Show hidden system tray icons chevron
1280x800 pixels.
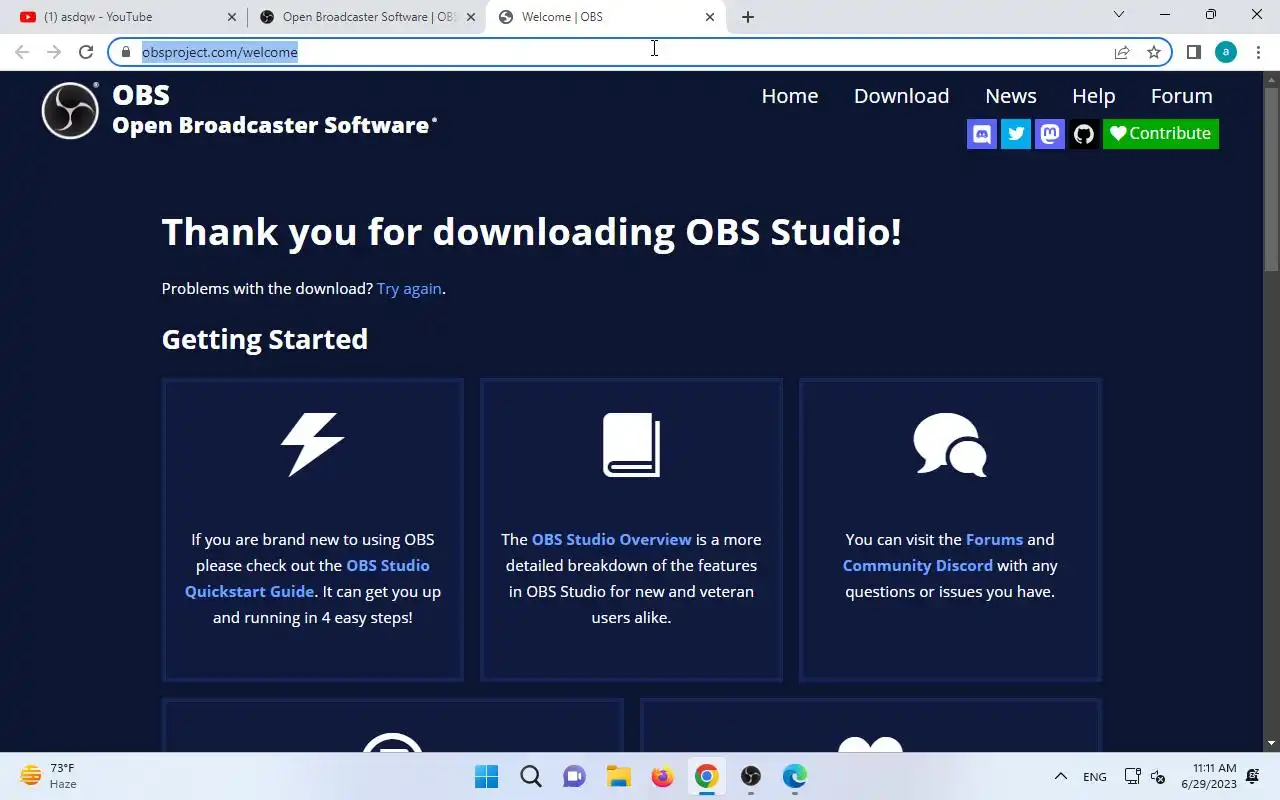1060,776
